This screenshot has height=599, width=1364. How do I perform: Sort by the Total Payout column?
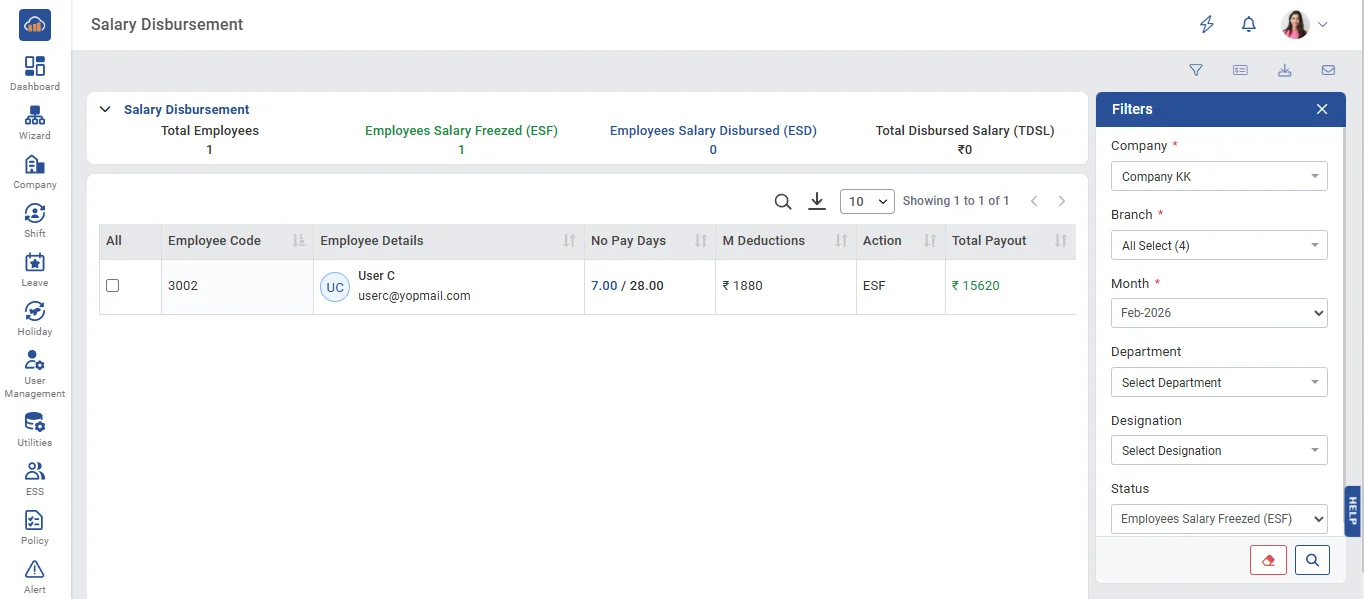click(1060, 241)
